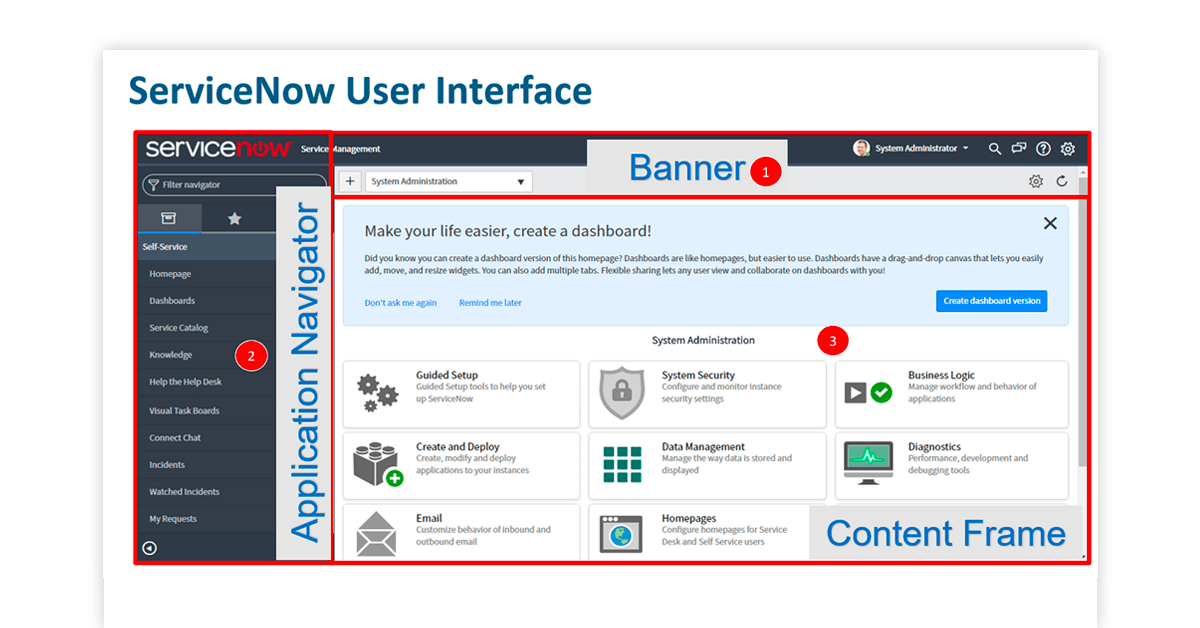Screen dimensions: 1200x628
Task: Click the Data Management grid icon
Action: coord(621,464)
